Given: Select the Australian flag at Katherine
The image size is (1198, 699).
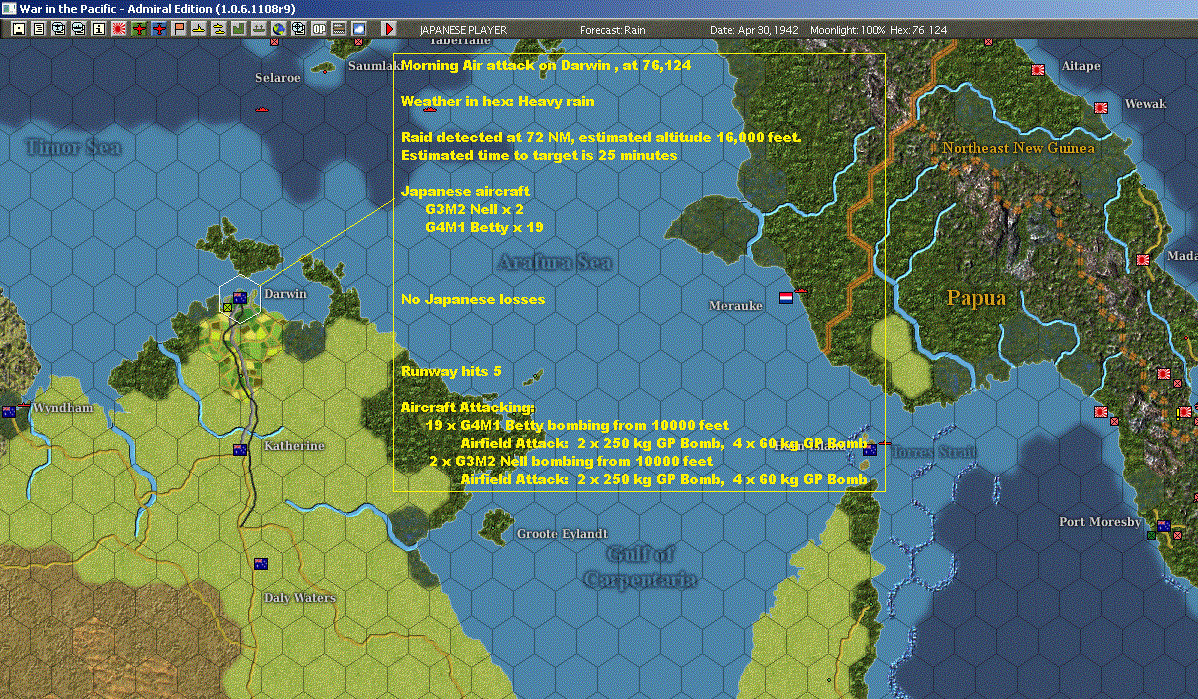Looking at the screenshot, I should point(240,450).
